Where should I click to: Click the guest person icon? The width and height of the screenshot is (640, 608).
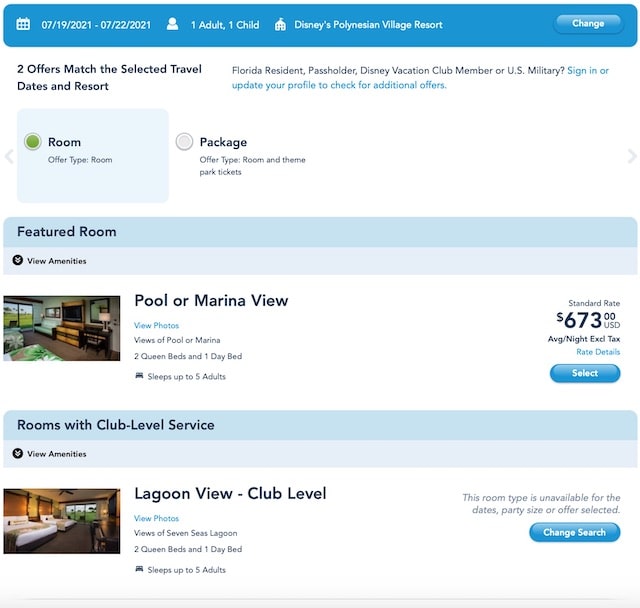click(x=172, y=24)
